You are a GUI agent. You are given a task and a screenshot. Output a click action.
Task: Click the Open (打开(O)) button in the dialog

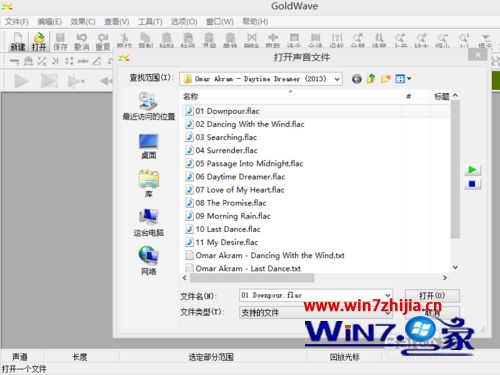432,295
